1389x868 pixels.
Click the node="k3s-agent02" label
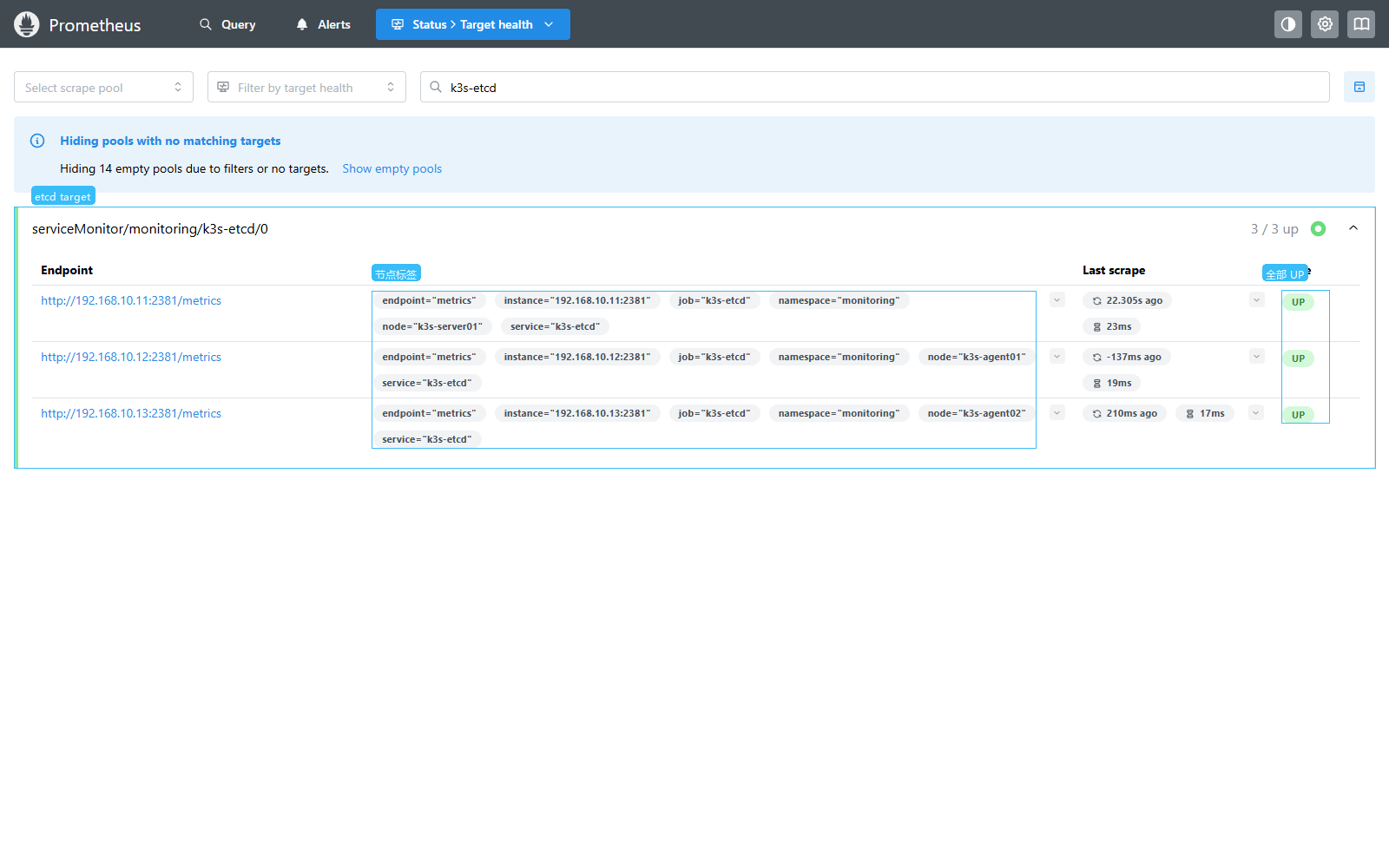(977, 413)
